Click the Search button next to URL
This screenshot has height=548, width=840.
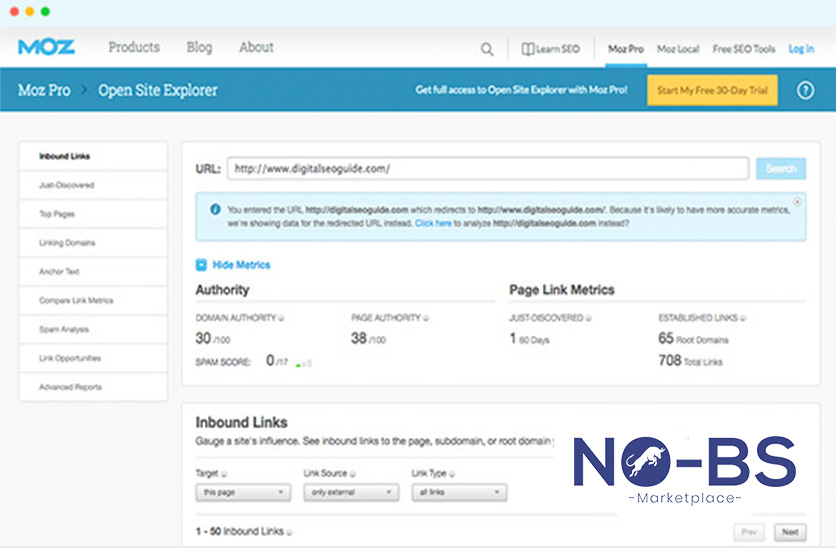pos(781,169)
